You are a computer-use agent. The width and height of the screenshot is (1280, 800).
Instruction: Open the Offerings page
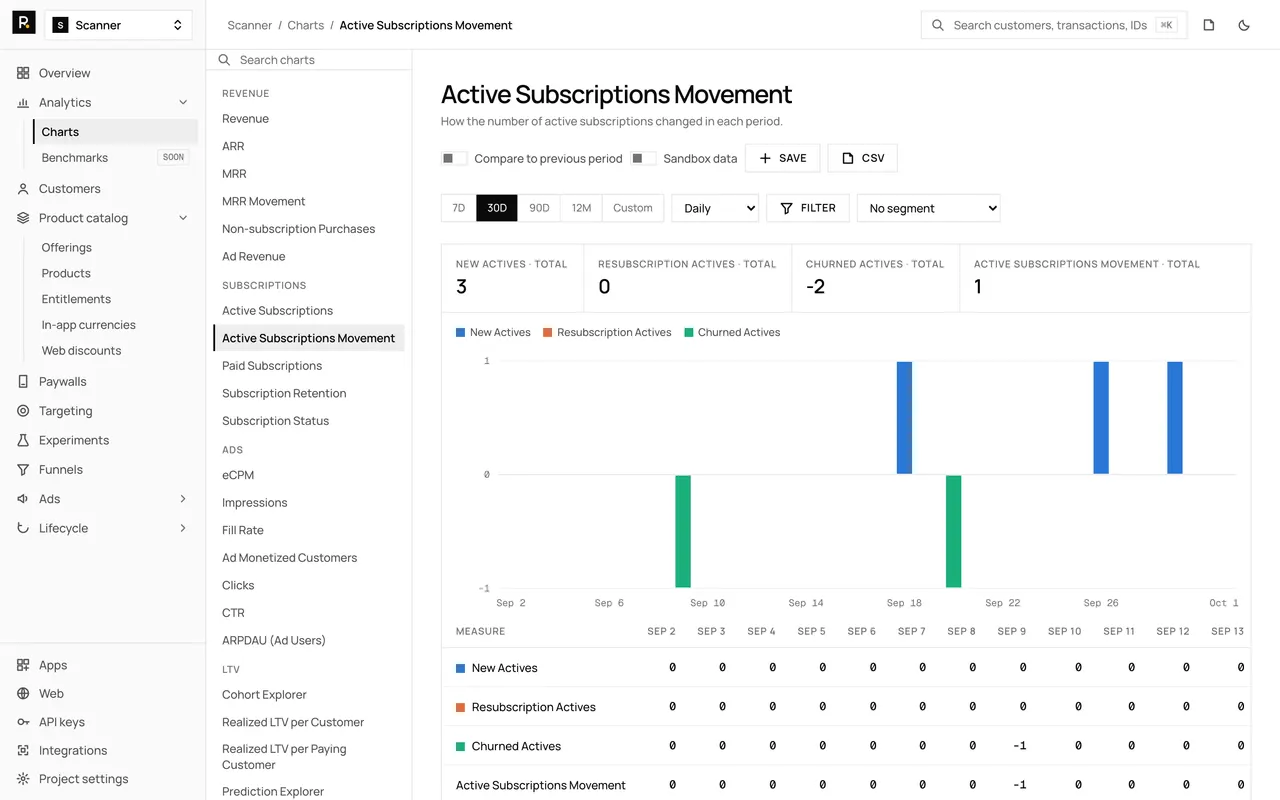coord(67,247)
